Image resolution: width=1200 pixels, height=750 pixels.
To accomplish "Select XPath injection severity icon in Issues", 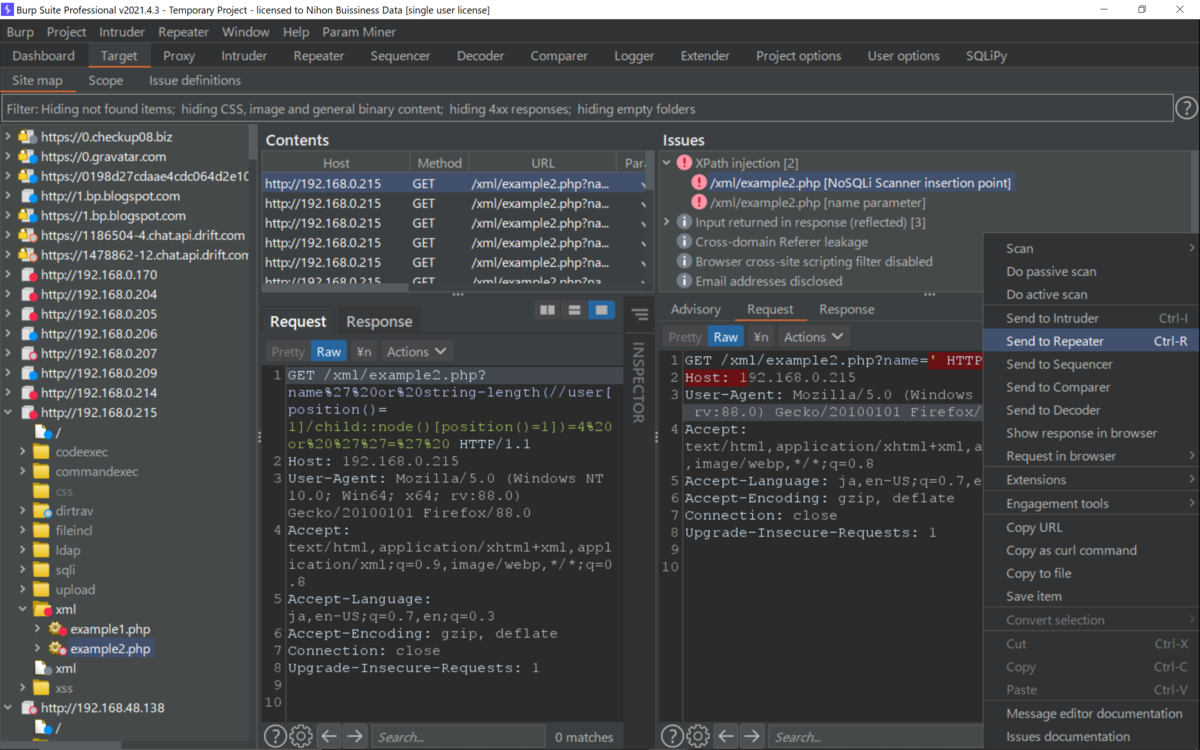I will [x=684, y=163].
